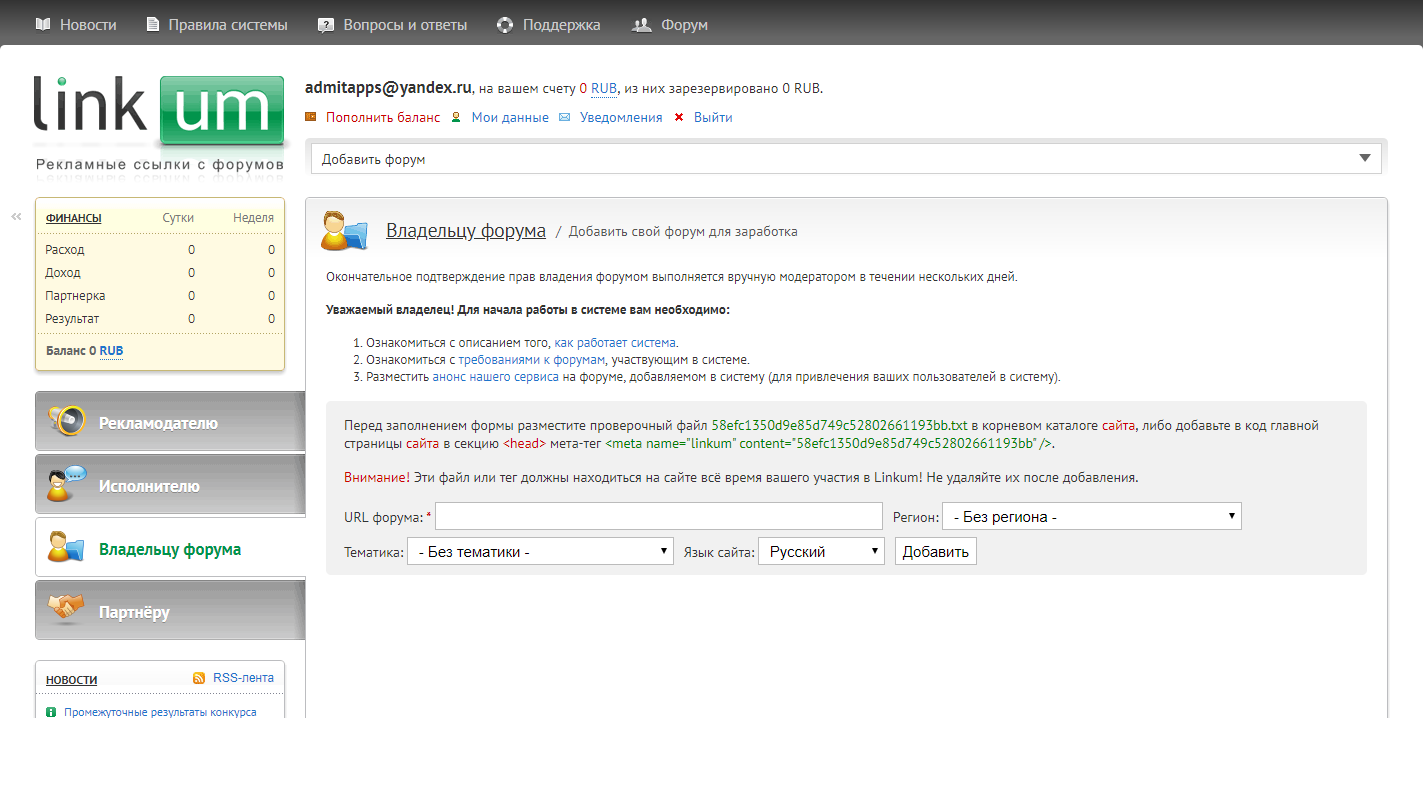This screenshot has width=1423, height=806.
Task: Open the Форум menu item
Action: (684, 25)
